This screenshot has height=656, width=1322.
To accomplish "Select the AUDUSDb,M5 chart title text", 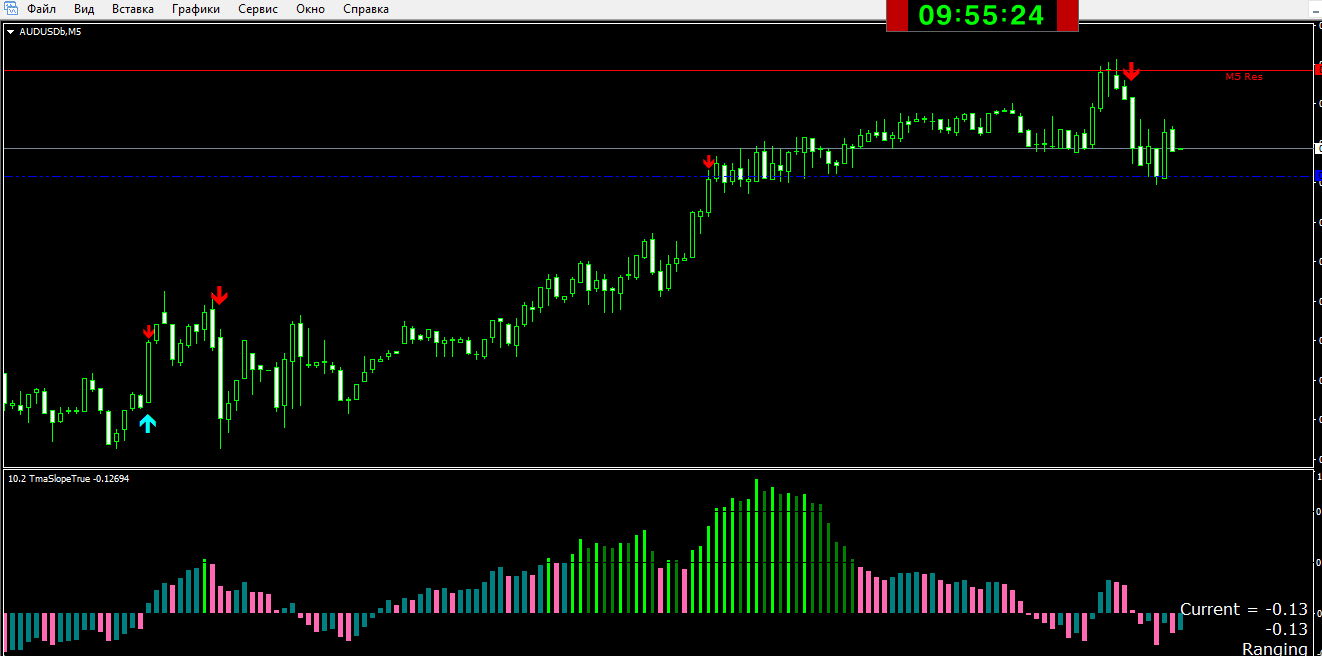I will (x=51, y=32).
